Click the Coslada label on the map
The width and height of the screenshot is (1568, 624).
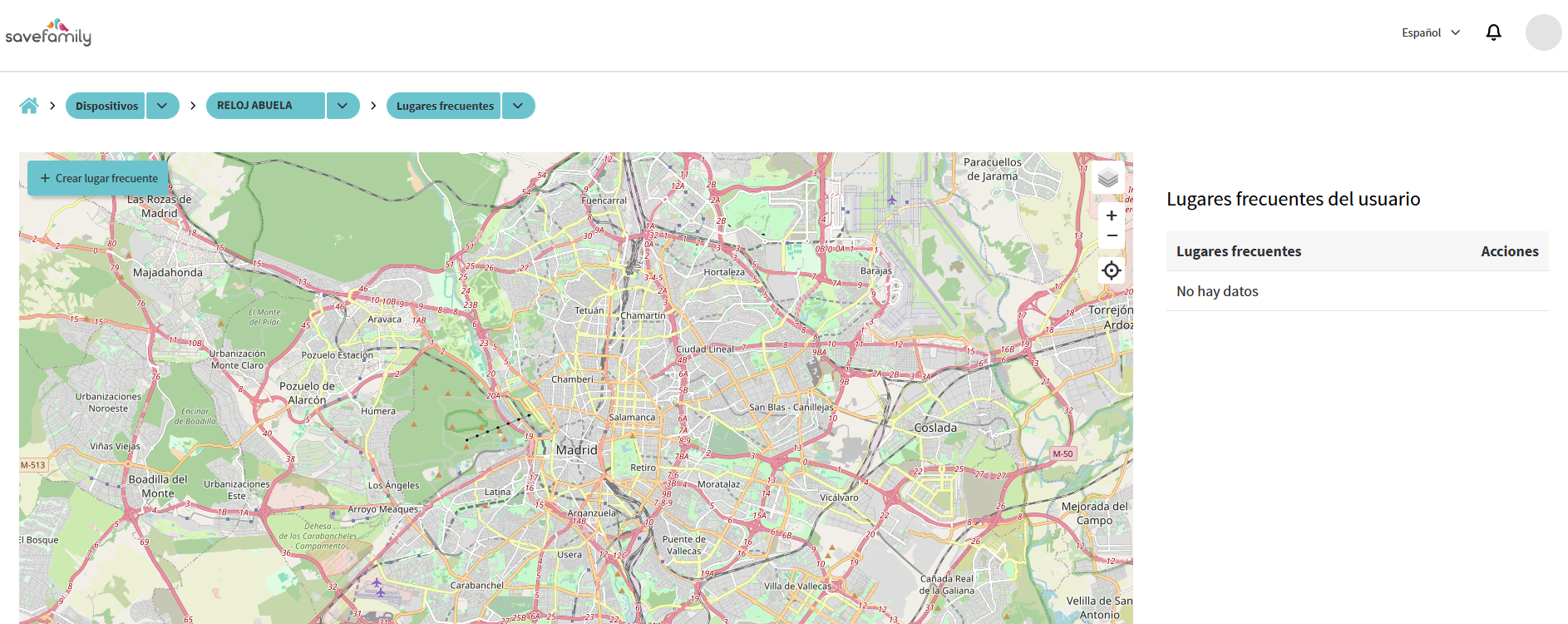tap(935, 428)
